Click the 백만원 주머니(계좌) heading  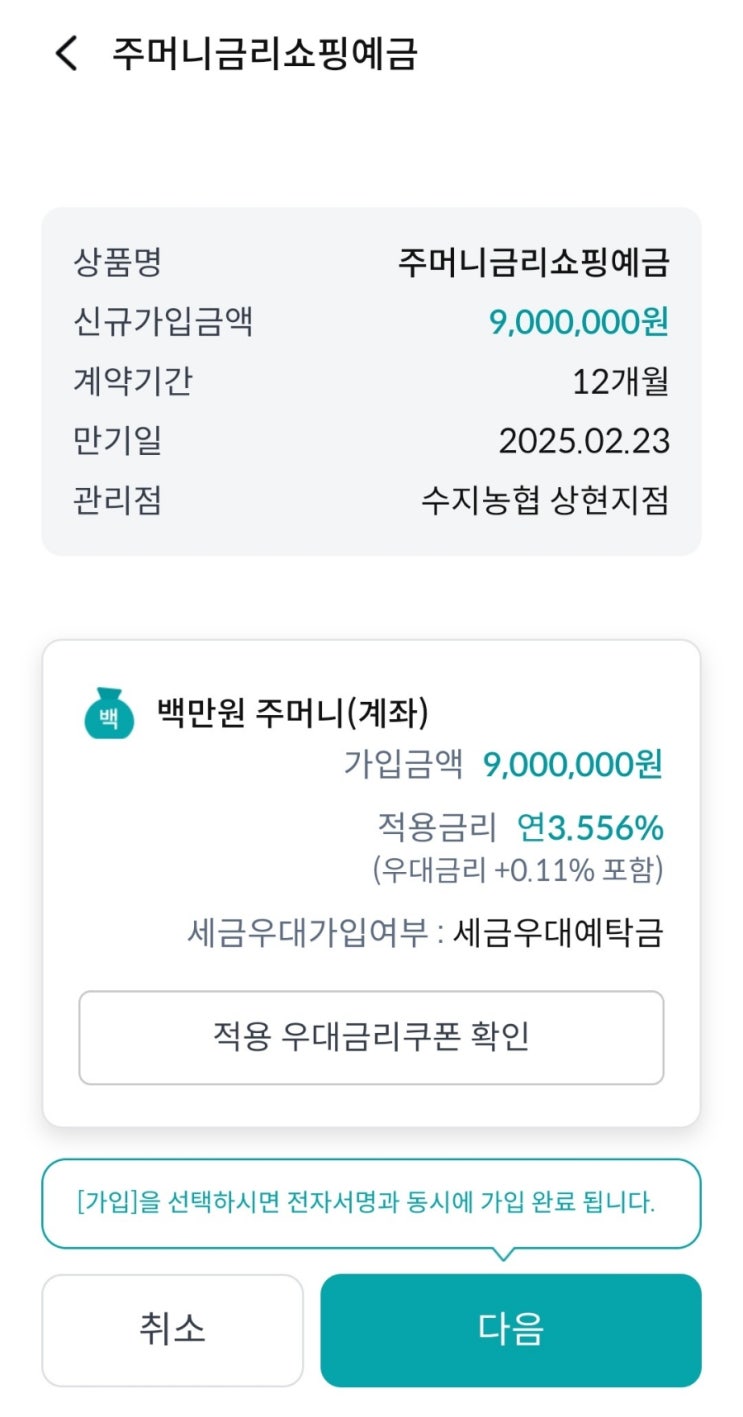click(293, 713)
